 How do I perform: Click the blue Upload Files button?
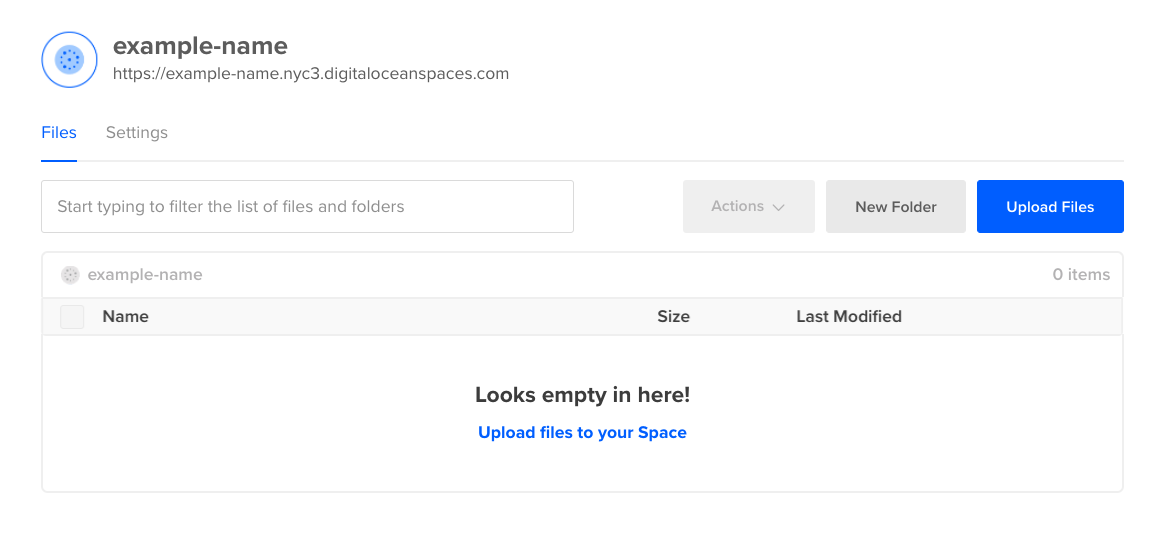(x=1050, y=207)
